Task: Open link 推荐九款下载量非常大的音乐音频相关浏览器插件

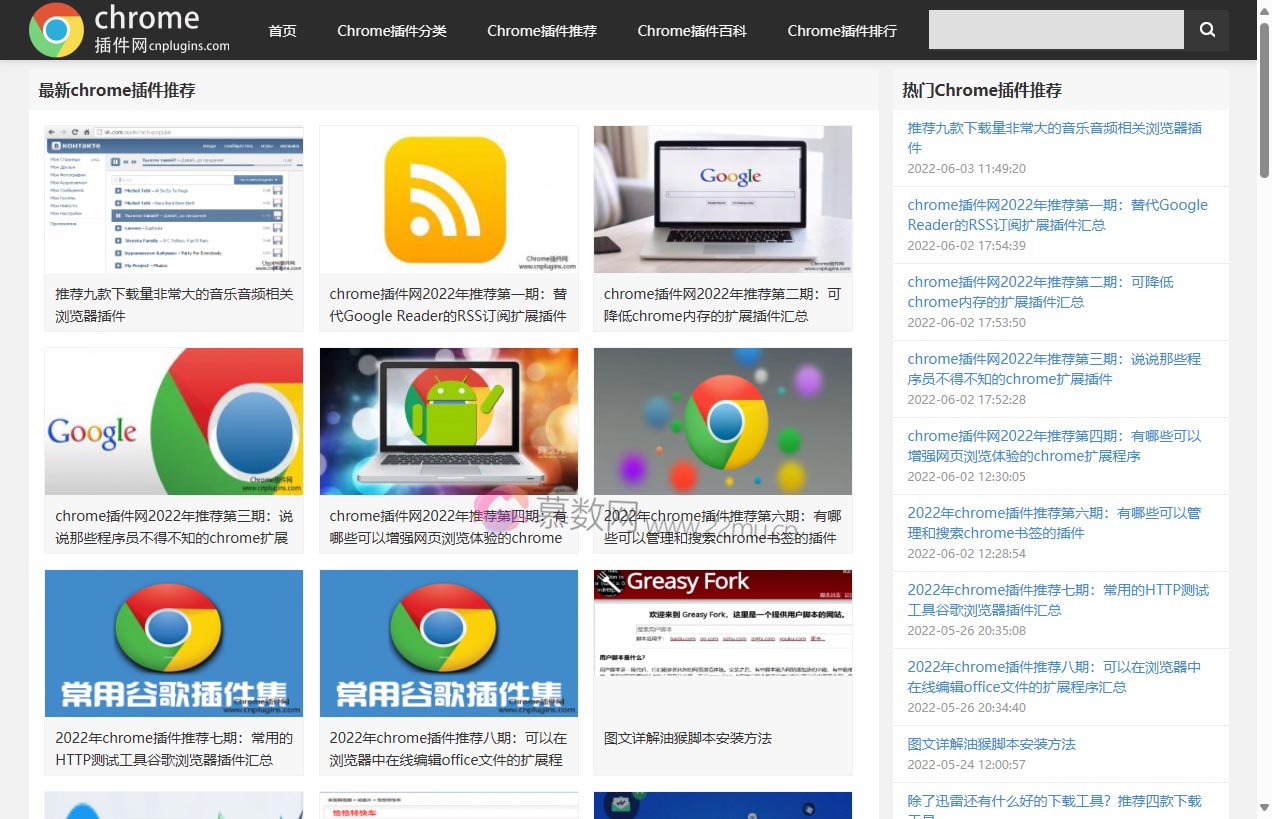Action: coord(1054,138)
